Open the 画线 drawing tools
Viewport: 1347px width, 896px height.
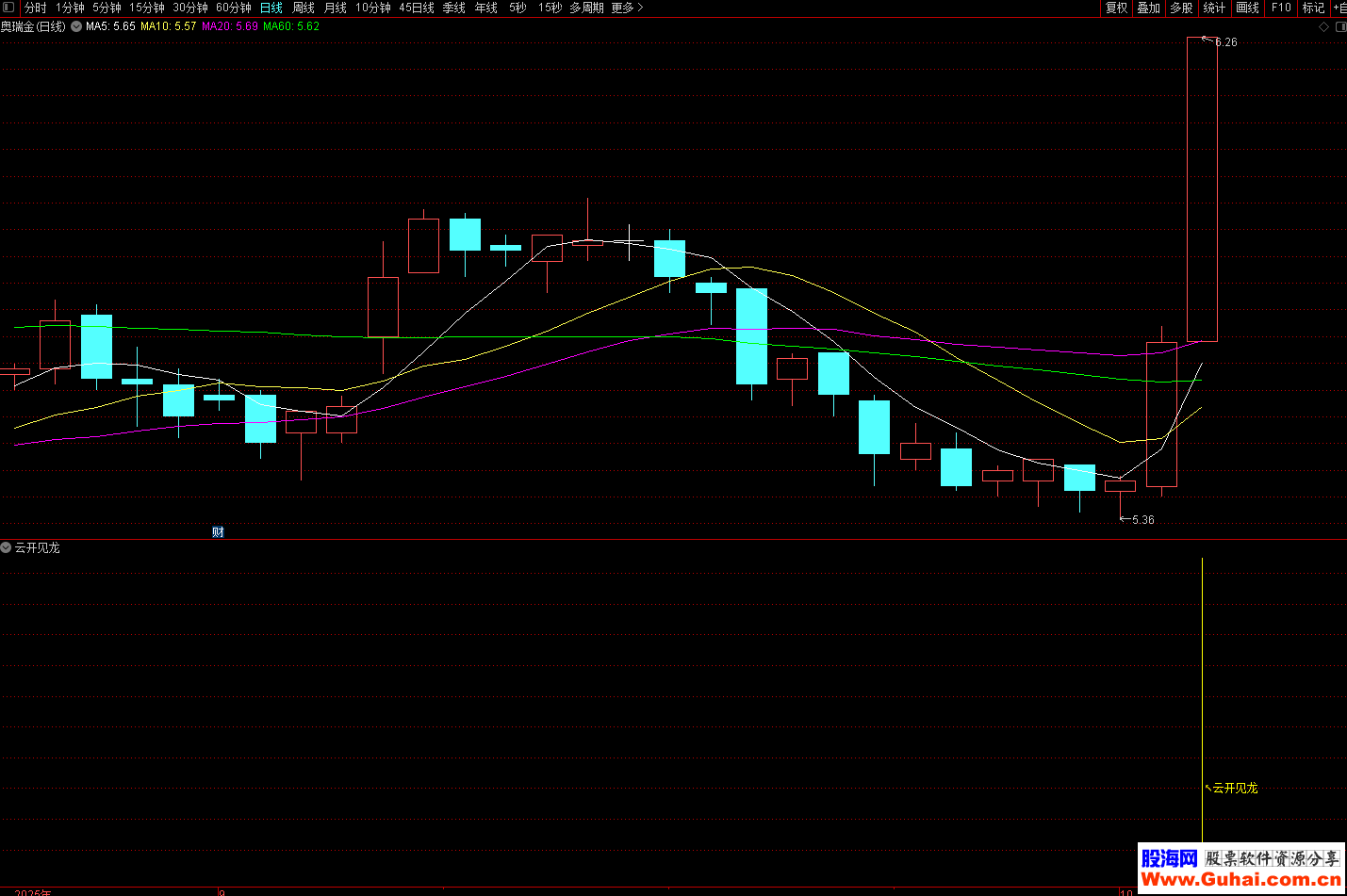pyautogui.click(x=1247, y=8)
